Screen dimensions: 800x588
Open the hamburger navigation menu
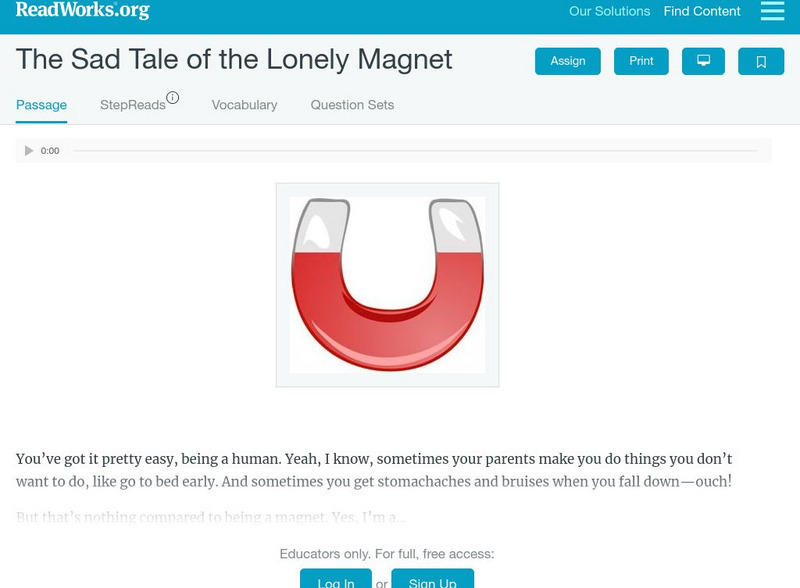(x=772, y=12)
